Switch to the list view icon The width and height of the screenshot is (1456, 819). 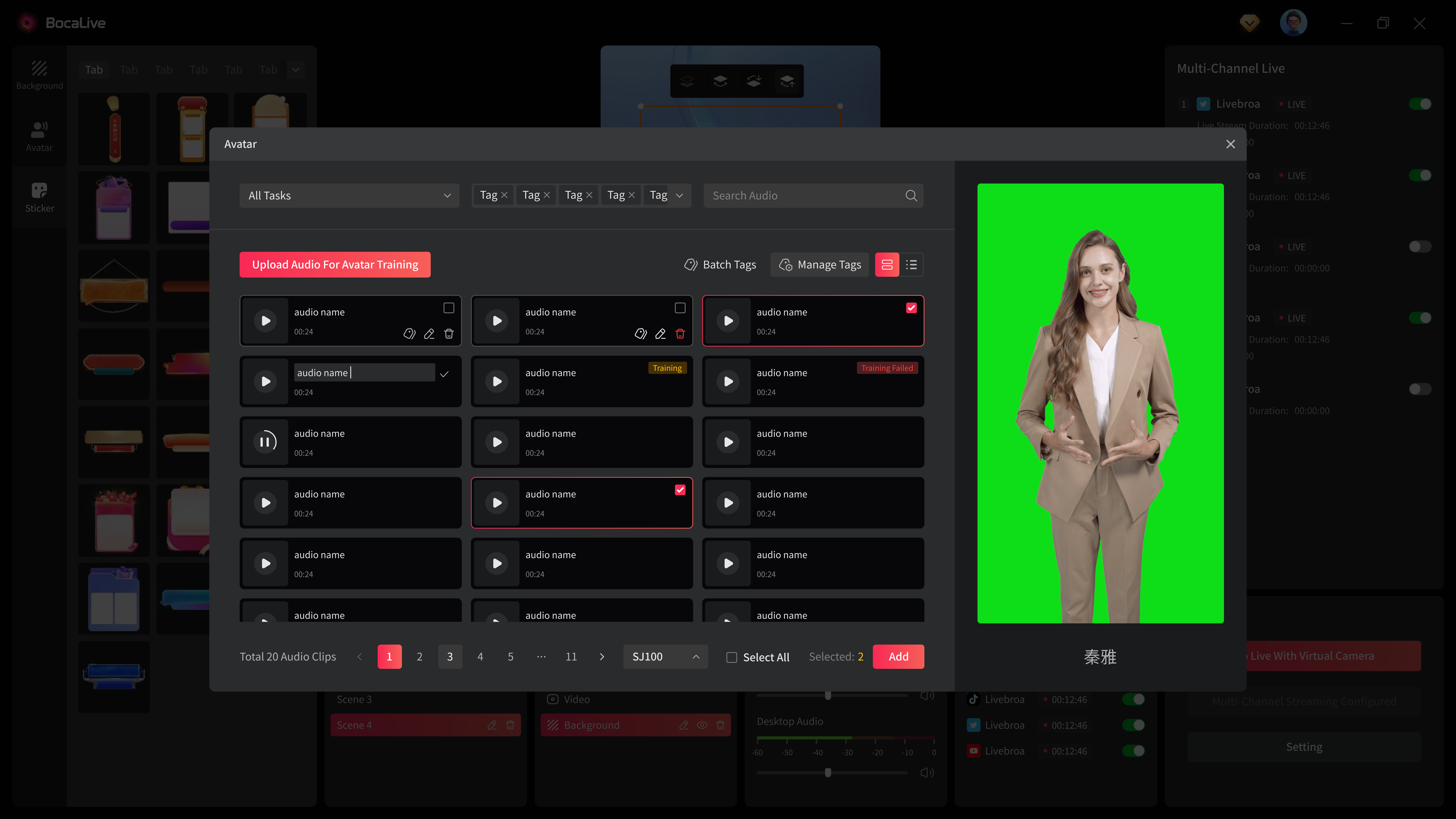pyautogui.click(x=911, y=264)
